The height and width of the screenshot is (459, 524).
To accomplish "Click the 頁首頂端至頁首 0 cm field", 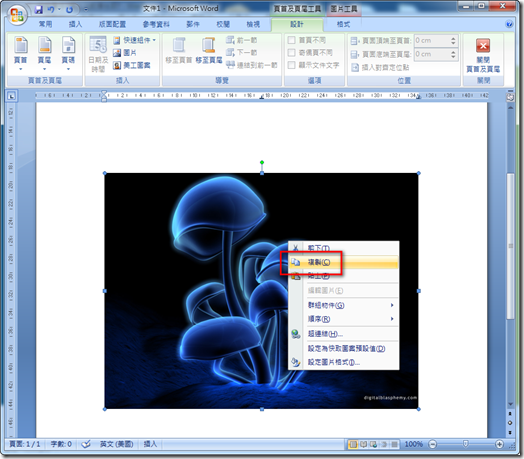I will (432, 40).
